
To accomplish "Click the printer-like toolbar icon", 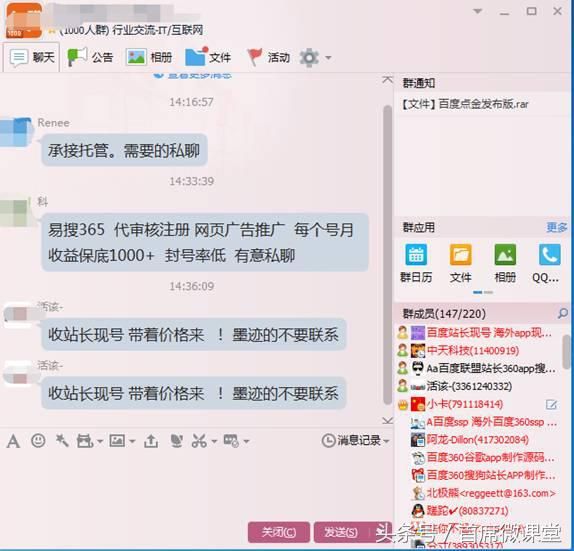I will 85,441.
